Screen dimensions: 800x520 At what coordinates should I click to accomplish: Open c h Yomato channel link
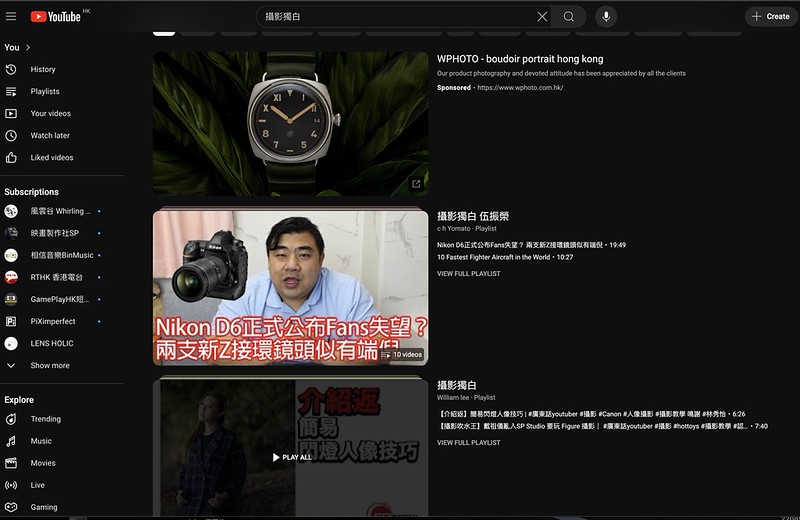point(454,229)
